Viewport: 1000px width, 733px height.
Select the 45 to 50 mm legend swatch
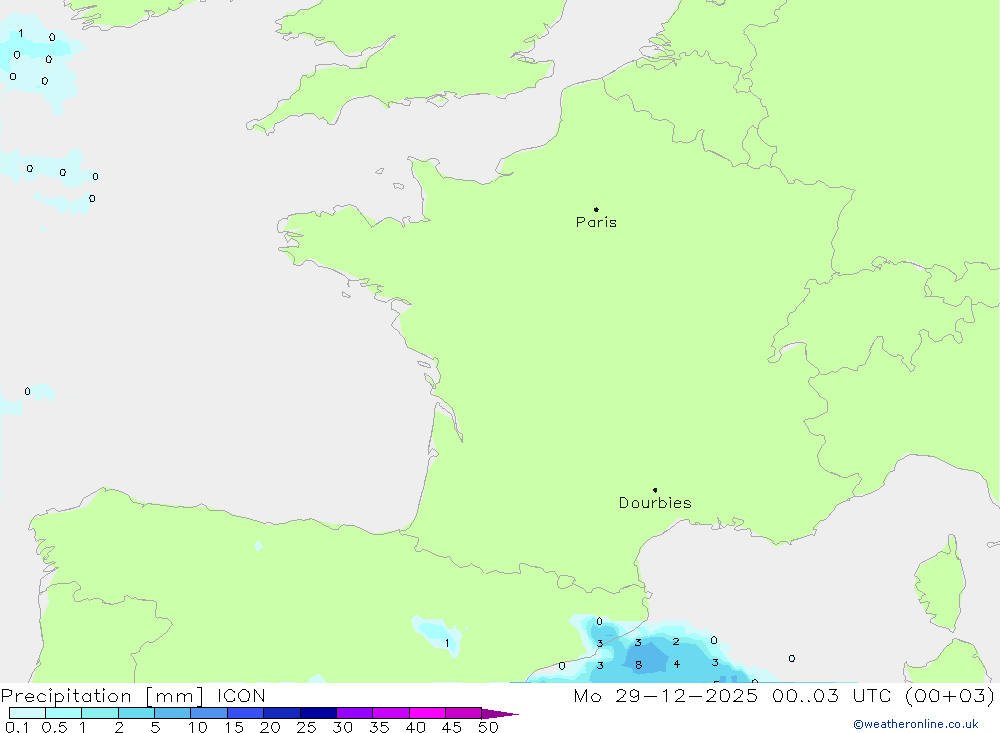[x=464, y=713]
